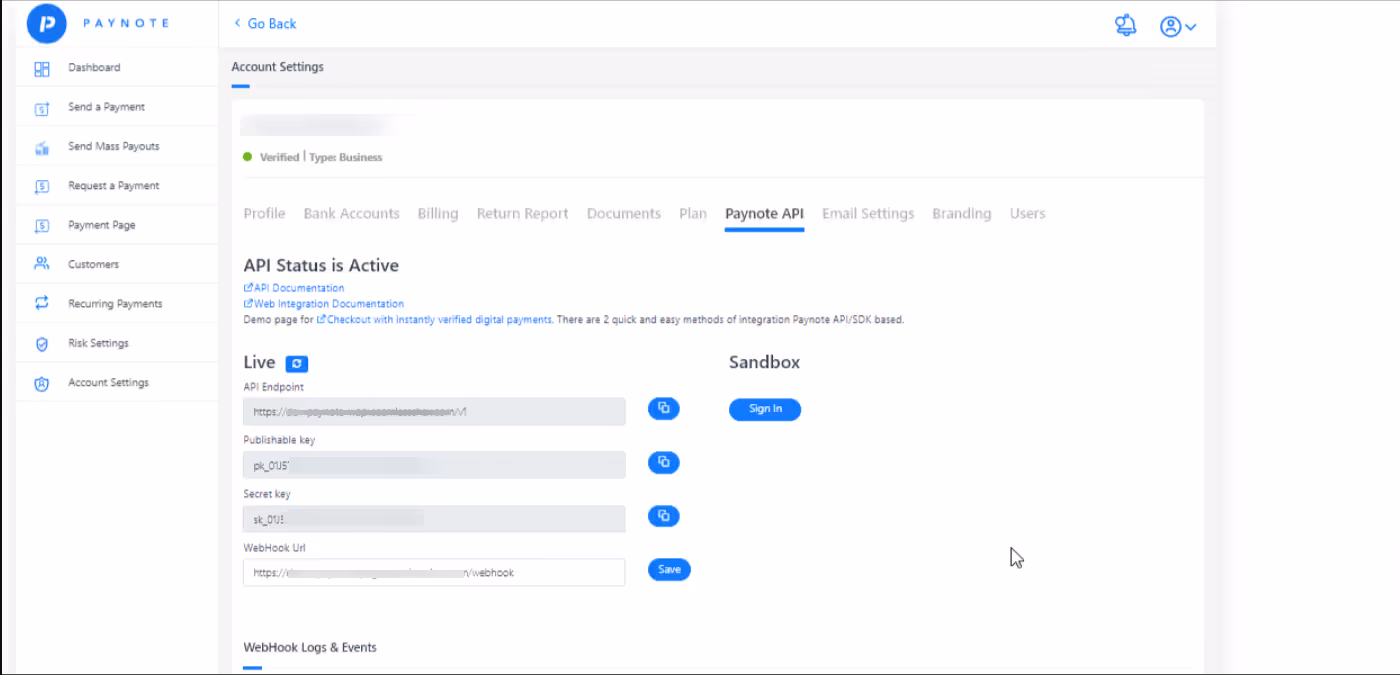Copy the API Endpoint value
This screenshot has height=675, width=1400.
coord(664,408)
